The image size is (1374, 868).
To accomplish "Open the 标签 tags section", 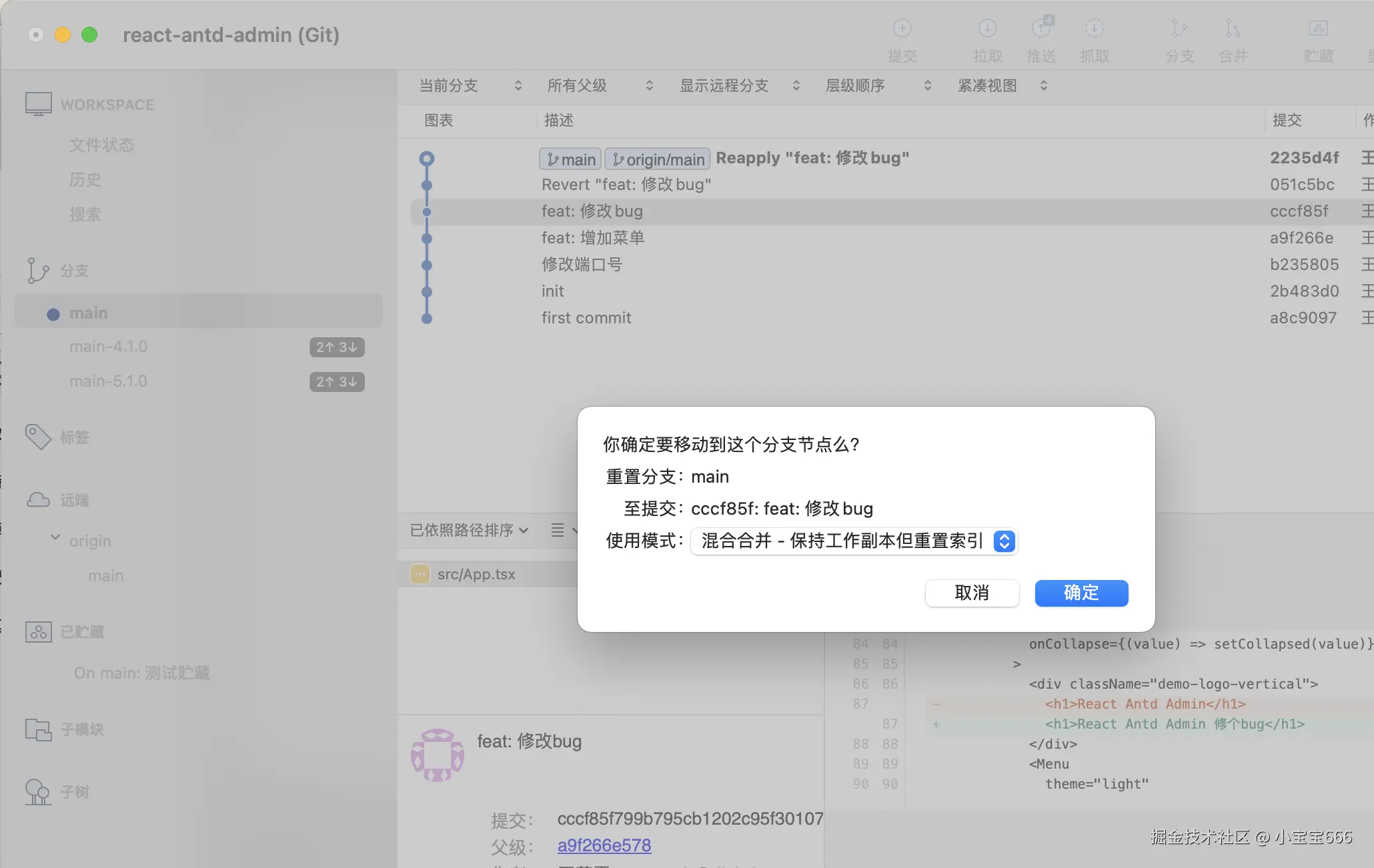I will tap(74, 437).
